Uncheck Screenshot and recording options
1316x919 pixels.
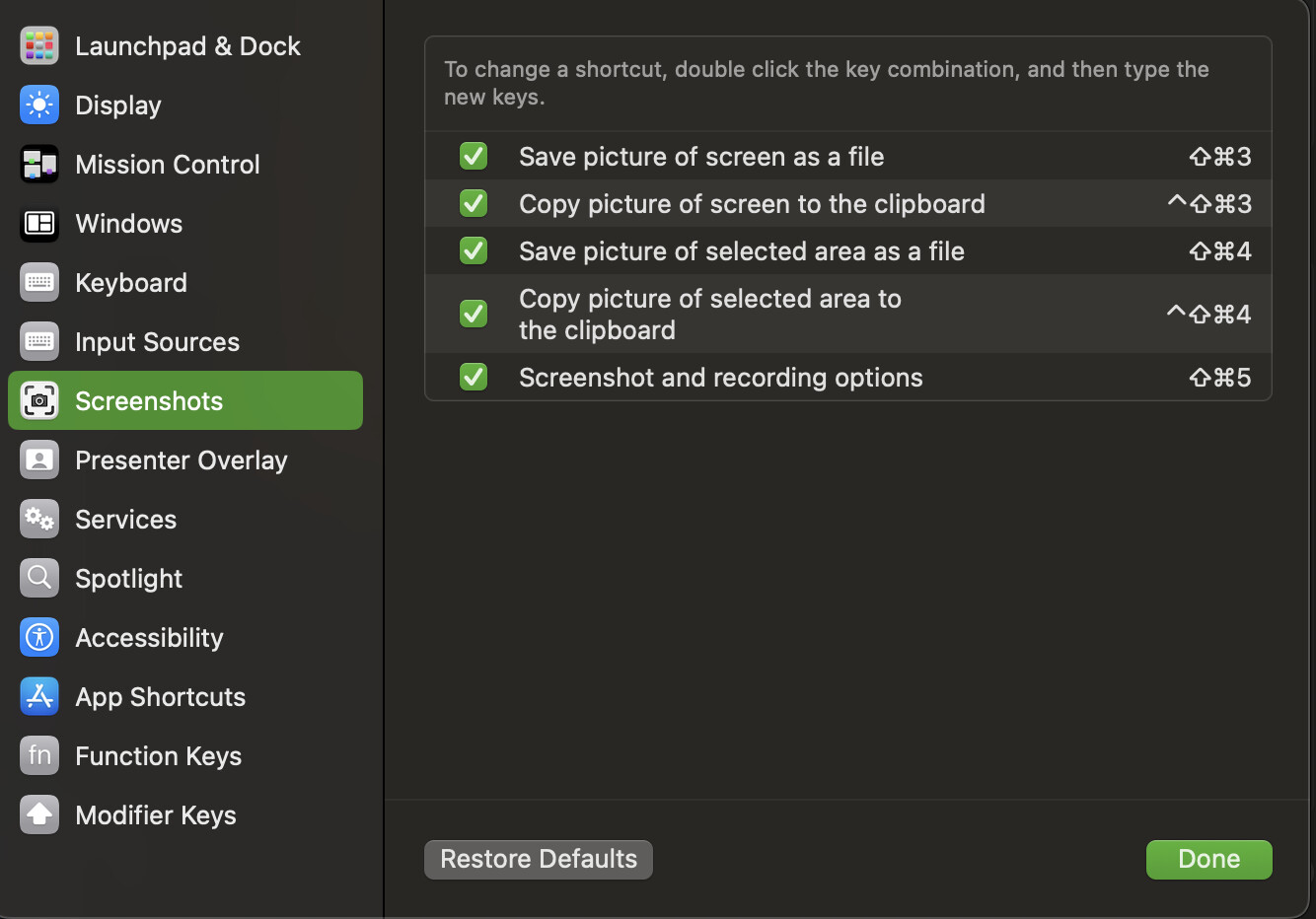[474, 377]
